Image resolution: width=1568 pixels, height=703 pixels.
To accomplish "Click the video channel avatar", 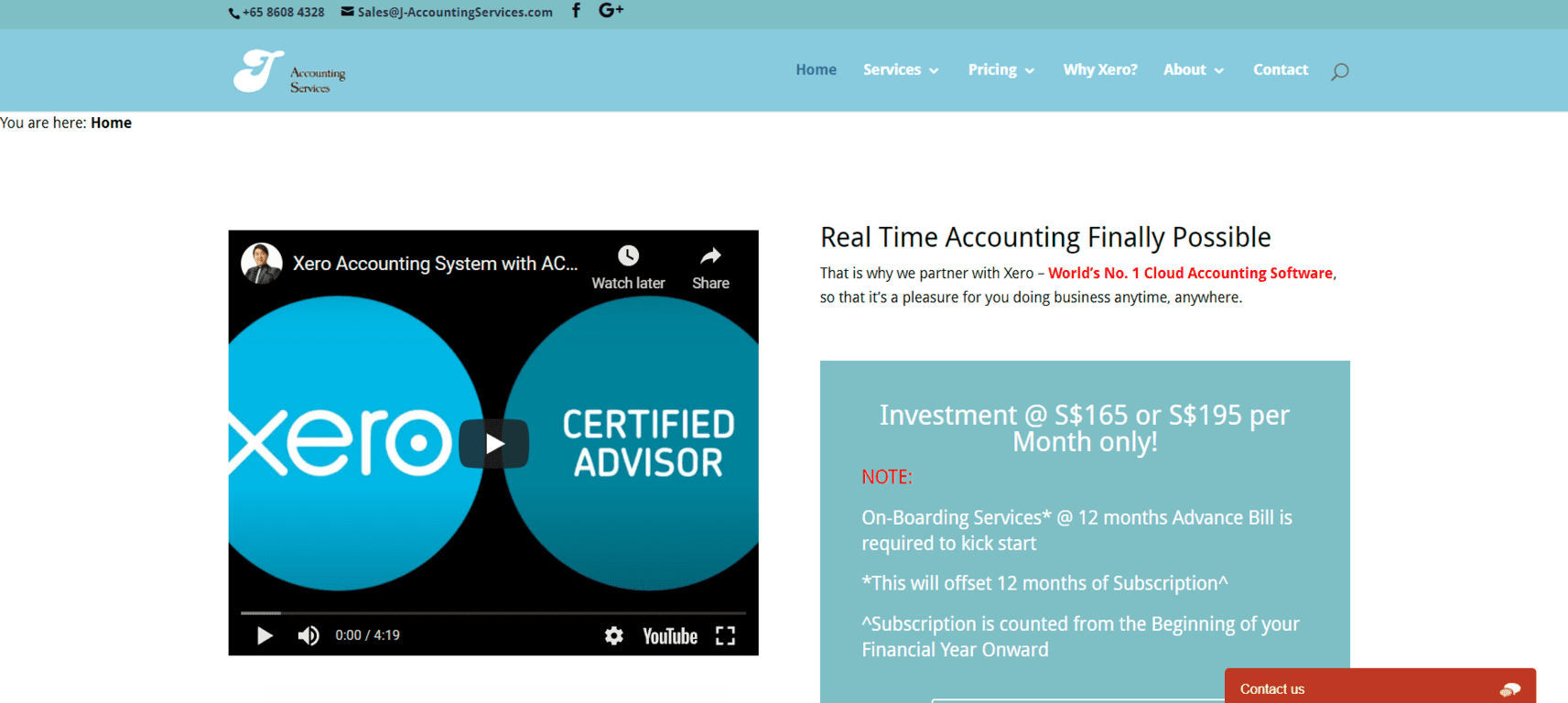I will click(x=261, y=264).
